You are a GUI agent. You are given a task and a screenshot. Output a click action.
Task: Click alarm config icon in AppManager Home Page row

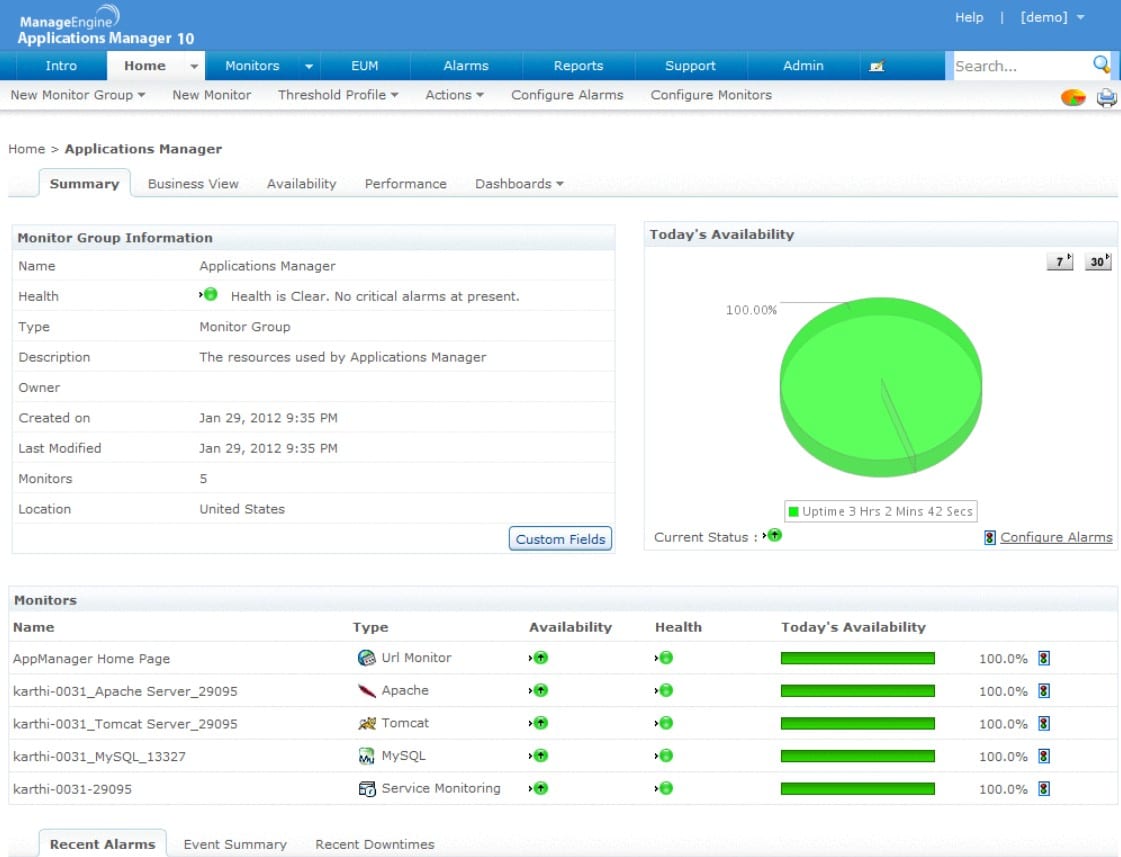click(x=1044, y=658)
